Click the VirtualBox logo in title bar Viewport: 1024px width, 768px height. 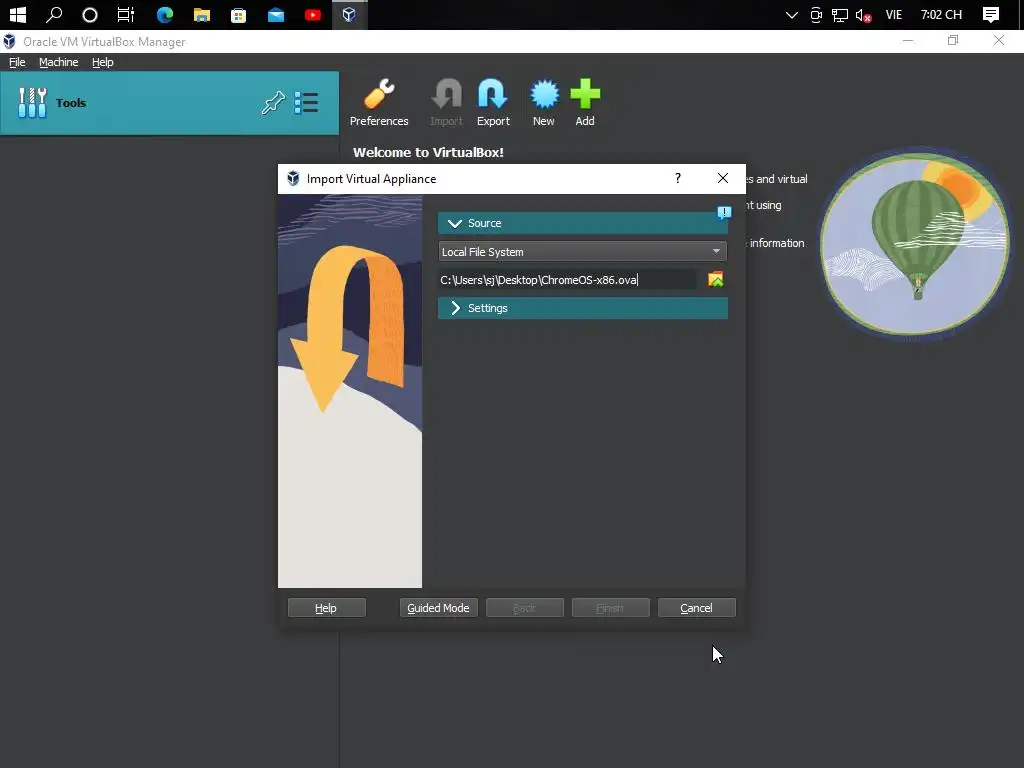9,42
